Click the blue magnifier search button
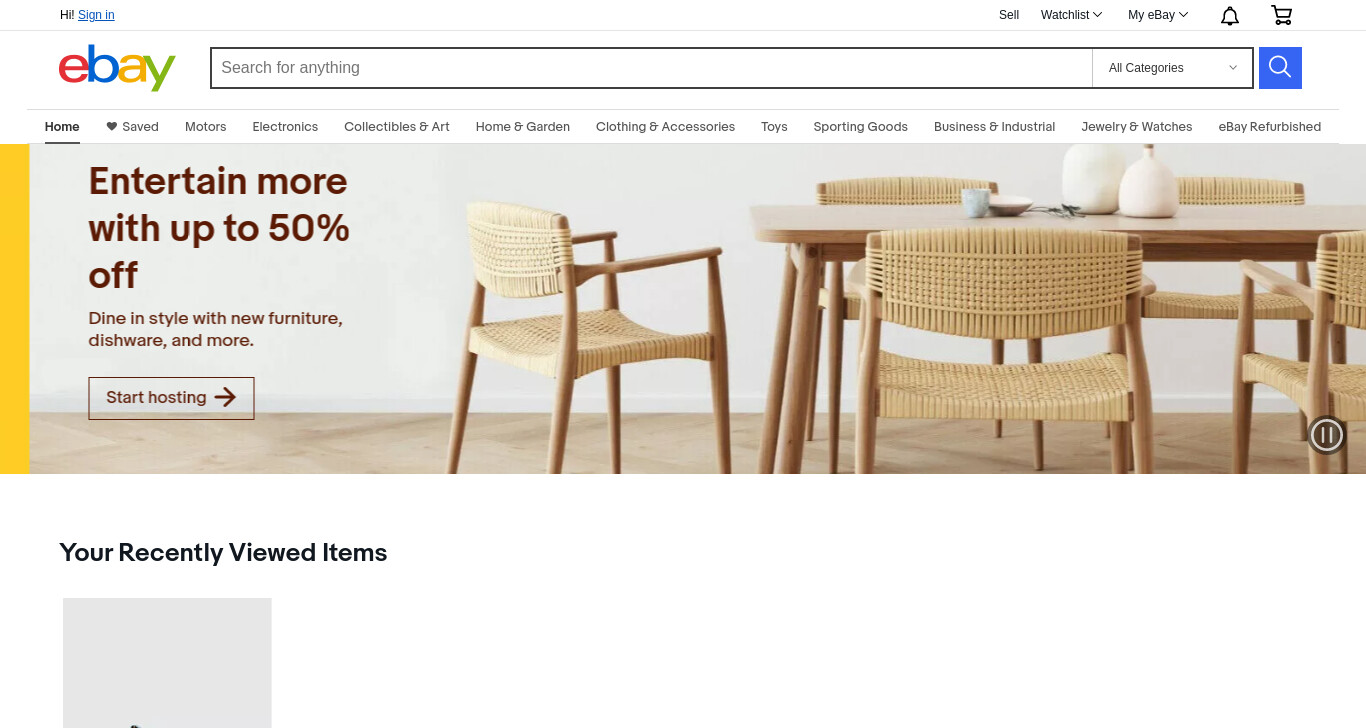1366x728 pixels. pyautogui.click(x=1280, y=68)
